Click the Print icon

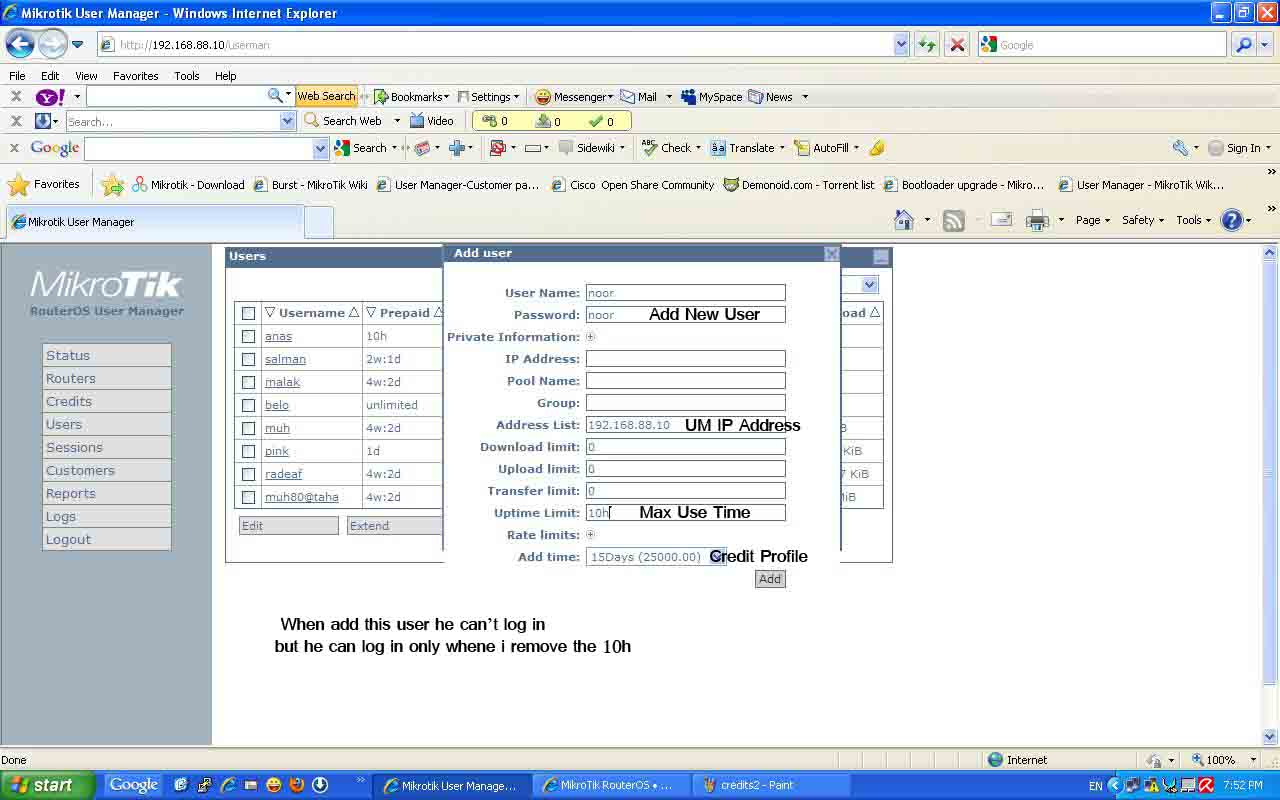1038,220
